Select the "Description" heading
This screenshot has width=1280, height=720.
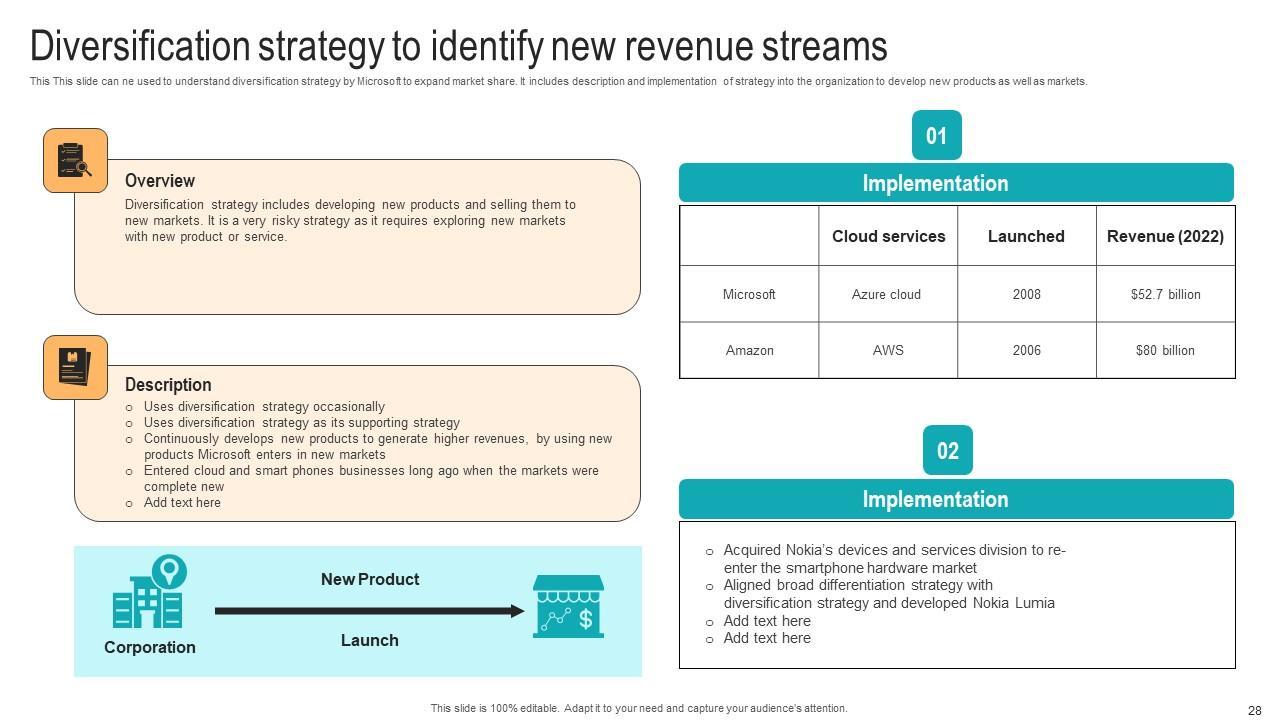[168, 385]
